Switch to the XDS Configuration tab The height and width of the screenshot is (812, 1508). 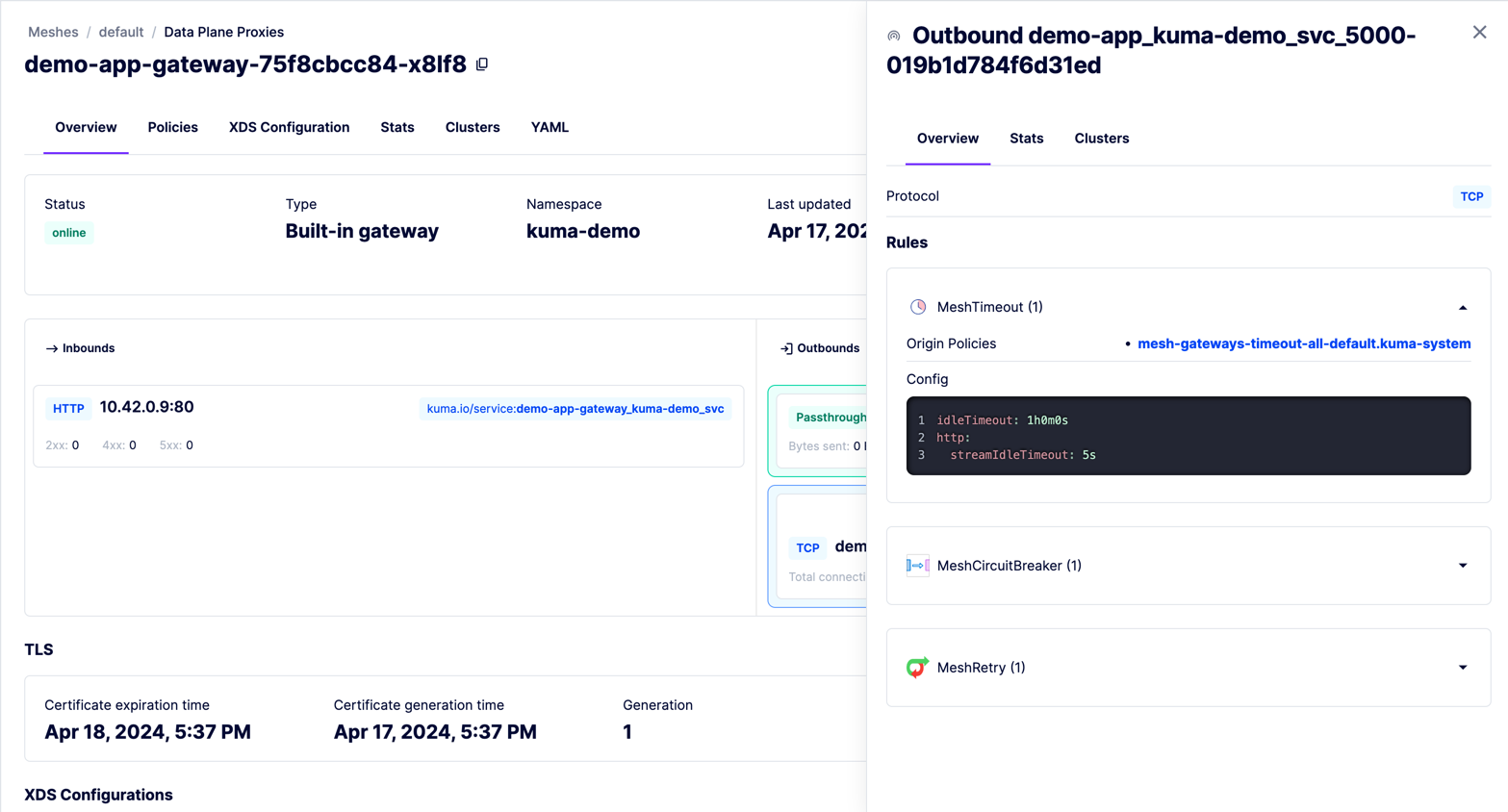(289, 127)
